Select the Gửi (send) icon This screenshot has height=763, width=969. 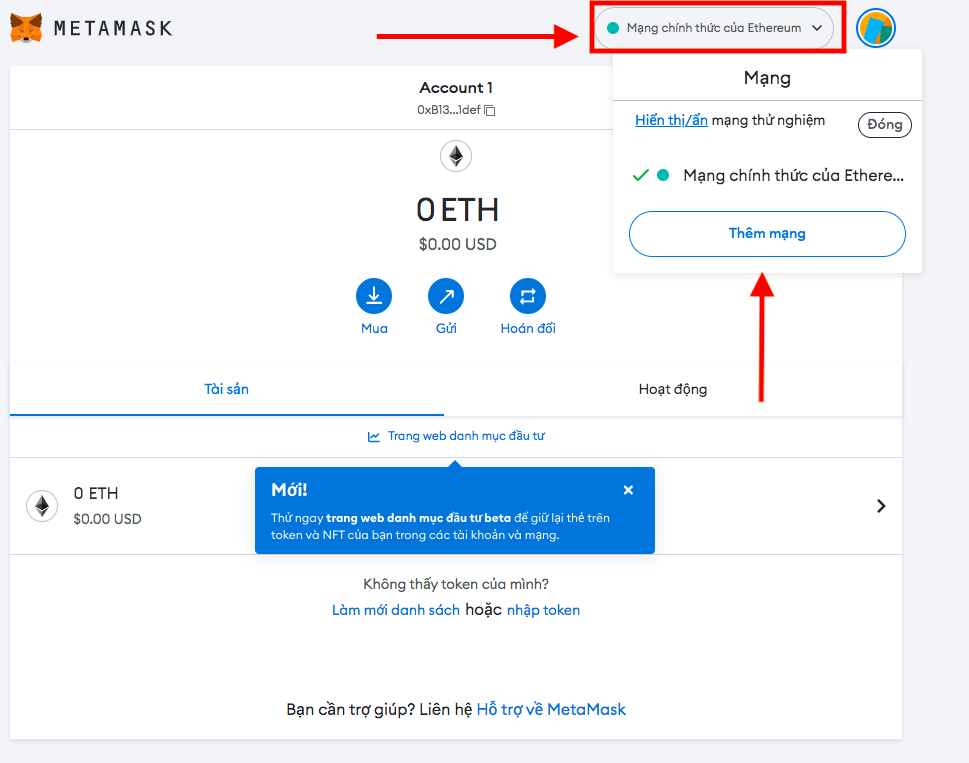(445, 296)
